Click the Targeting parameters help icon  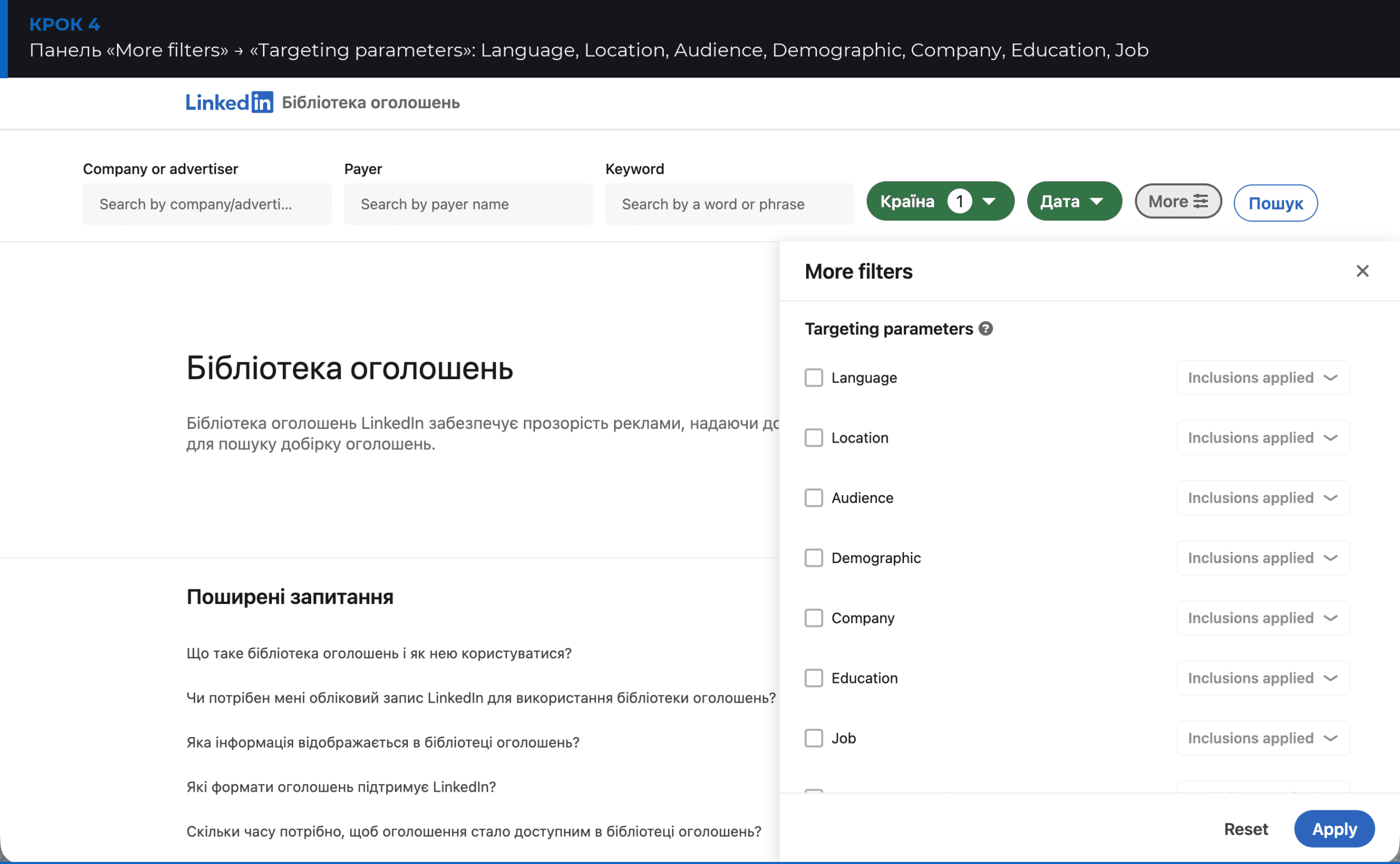click(985, 328)
